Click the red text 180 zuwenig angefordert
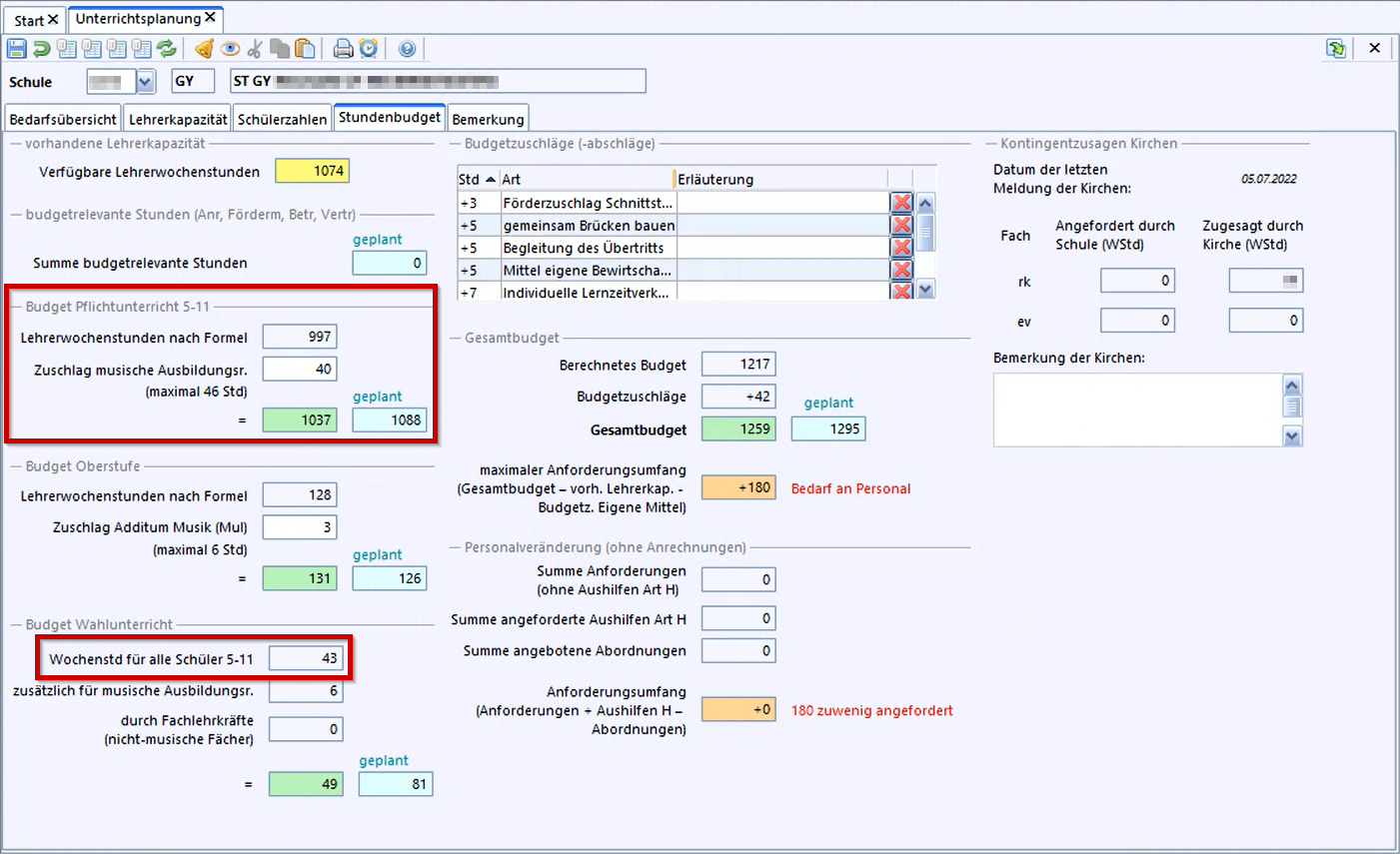Screen dimensions: 1400x854 (x=871, y=710)
